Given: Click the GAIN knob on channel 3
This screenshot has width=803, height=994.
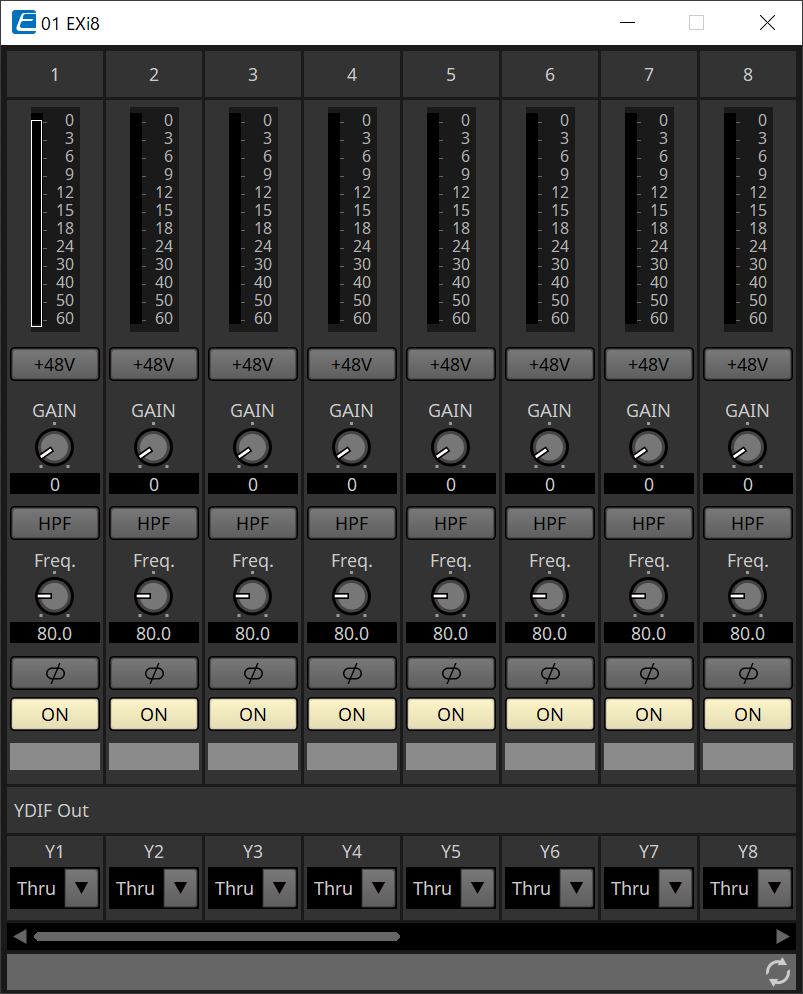Looking at the screenshot, I should pyautogui.click(x=252, y=447).
